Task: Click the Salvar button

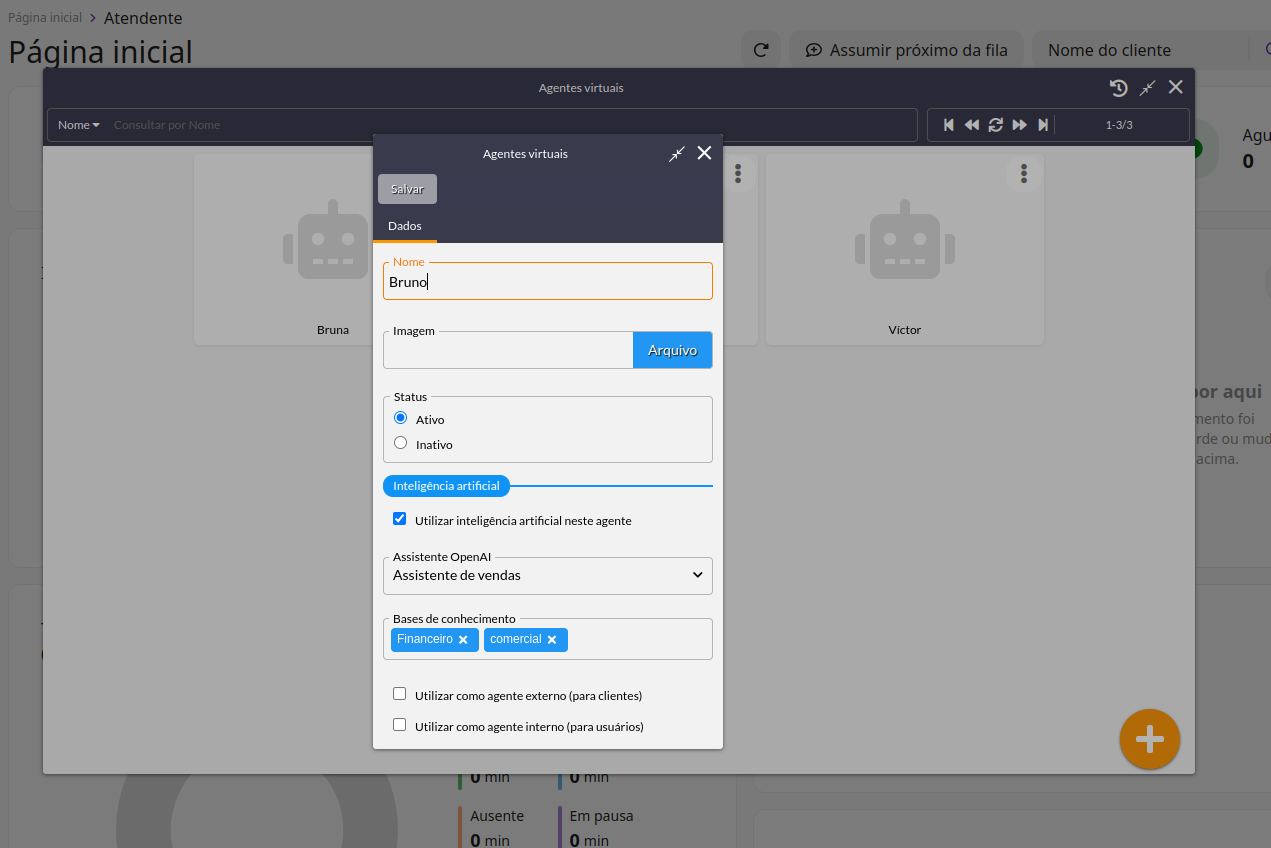Action: pos(407,189)
